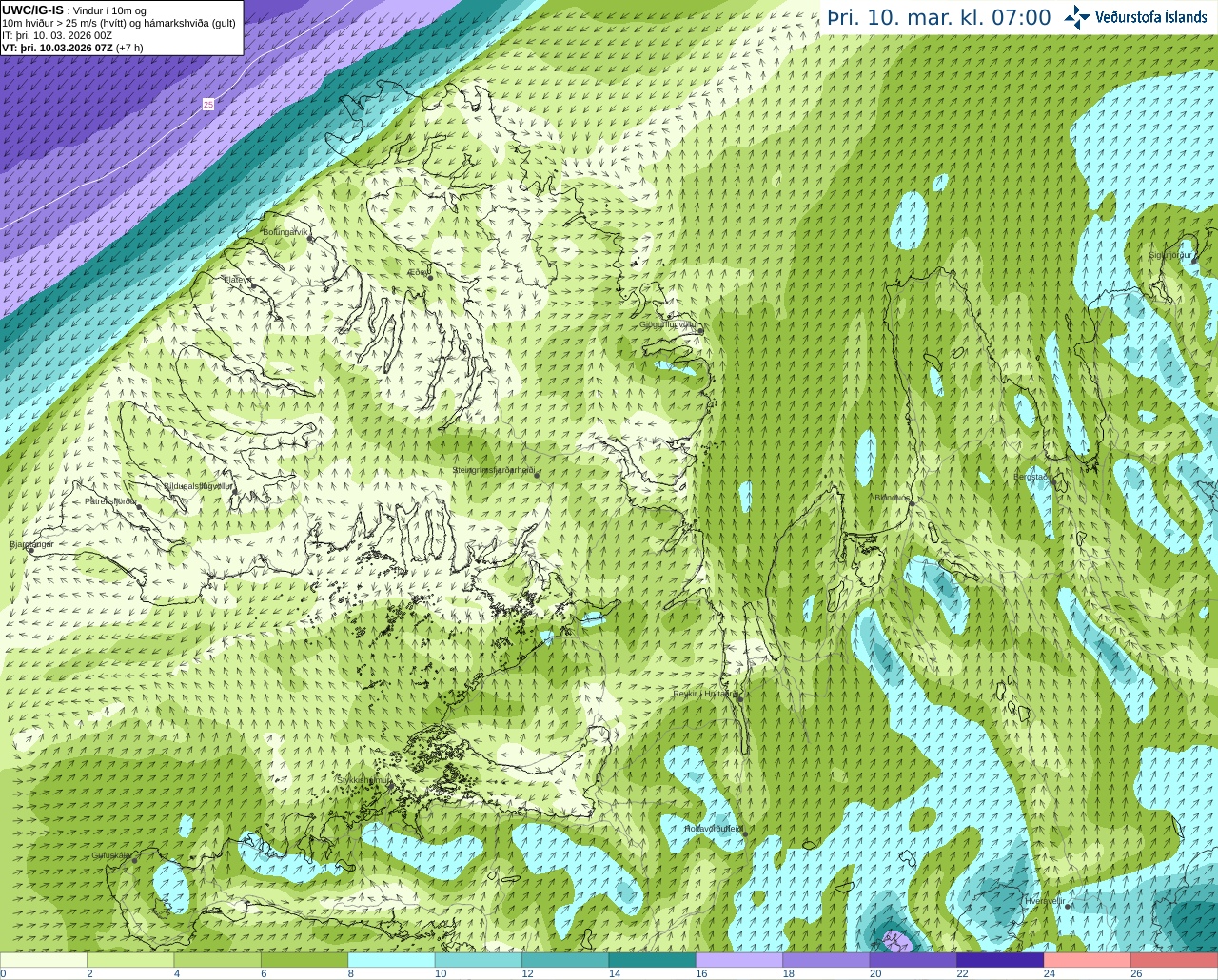Click the legend value '20'
The width and height of the screenshot is (1218, 980).
click(875, 973)
